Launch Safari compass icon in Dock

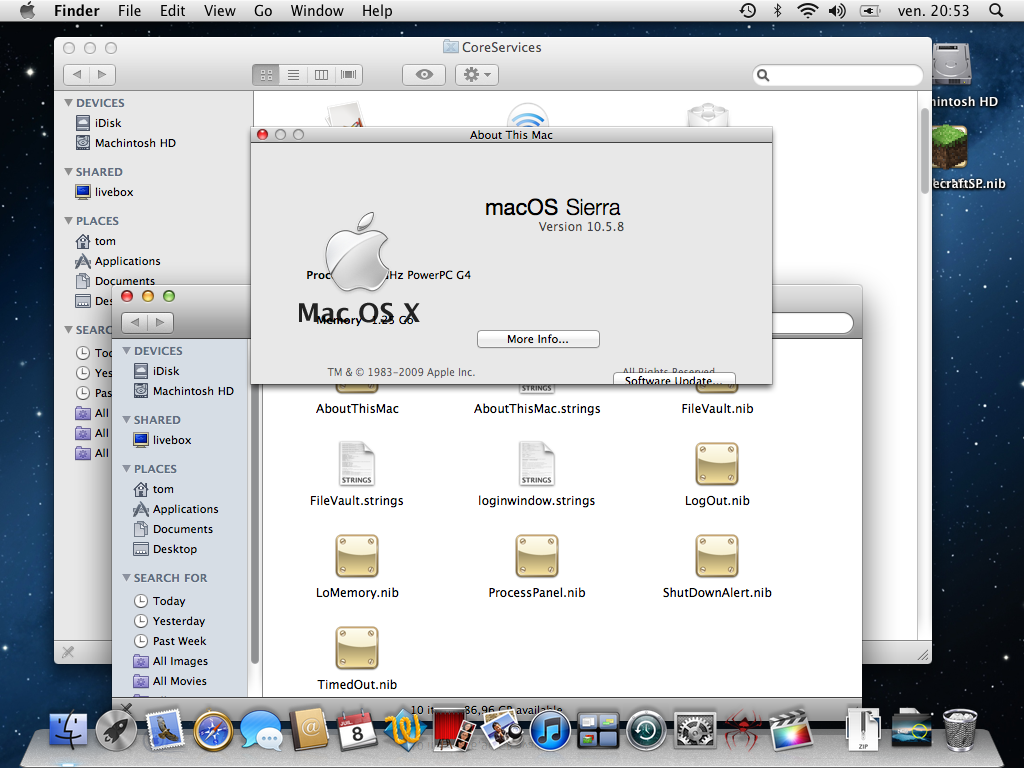[213, 731]
